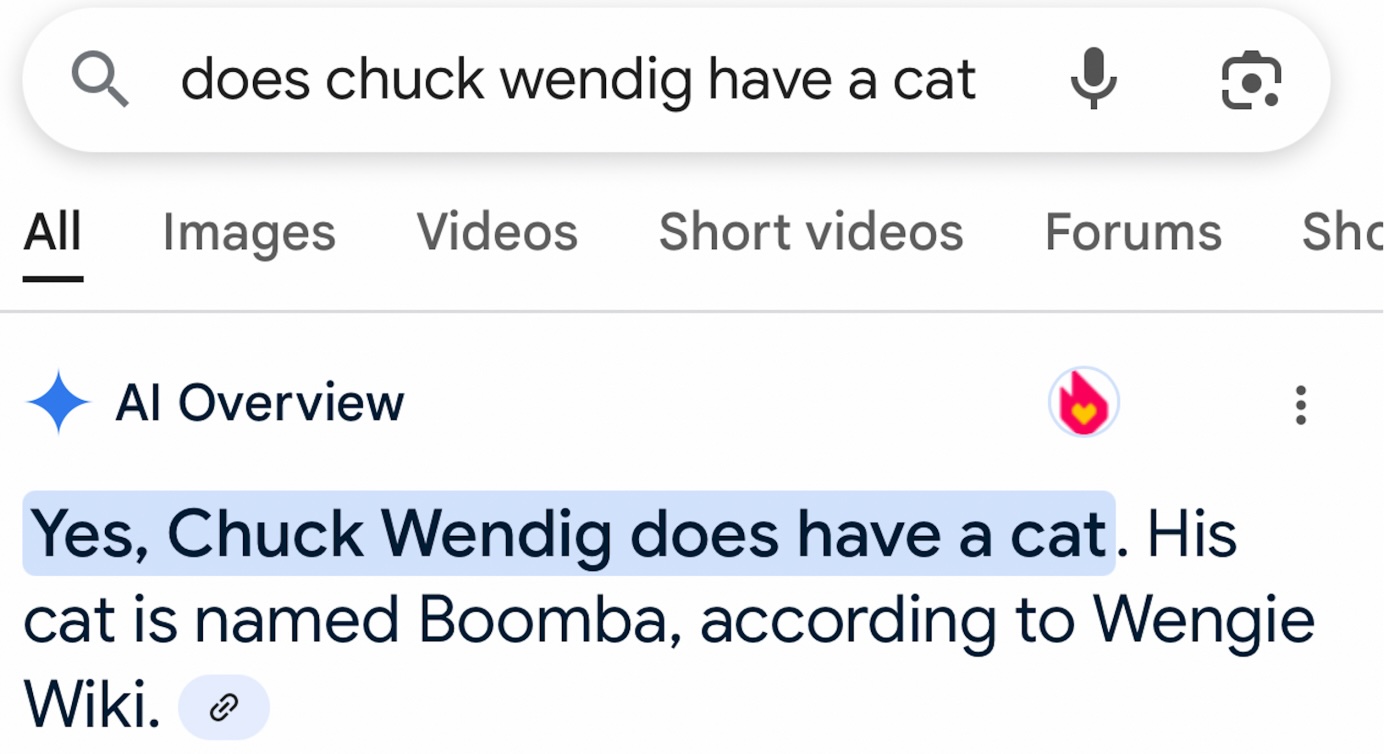Open AI Overview three-dot options menu

(1300, 405)
